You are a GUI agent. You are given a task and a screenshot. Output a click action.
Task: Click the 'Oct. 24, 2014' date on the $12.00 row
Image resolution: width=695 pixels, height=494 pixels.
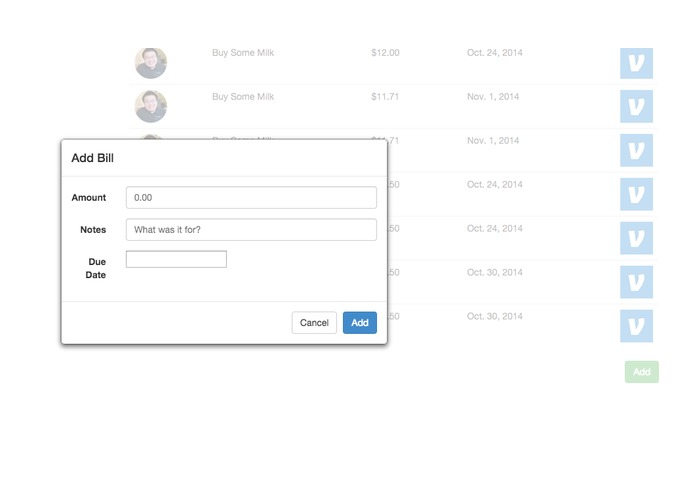coord(495,53)
